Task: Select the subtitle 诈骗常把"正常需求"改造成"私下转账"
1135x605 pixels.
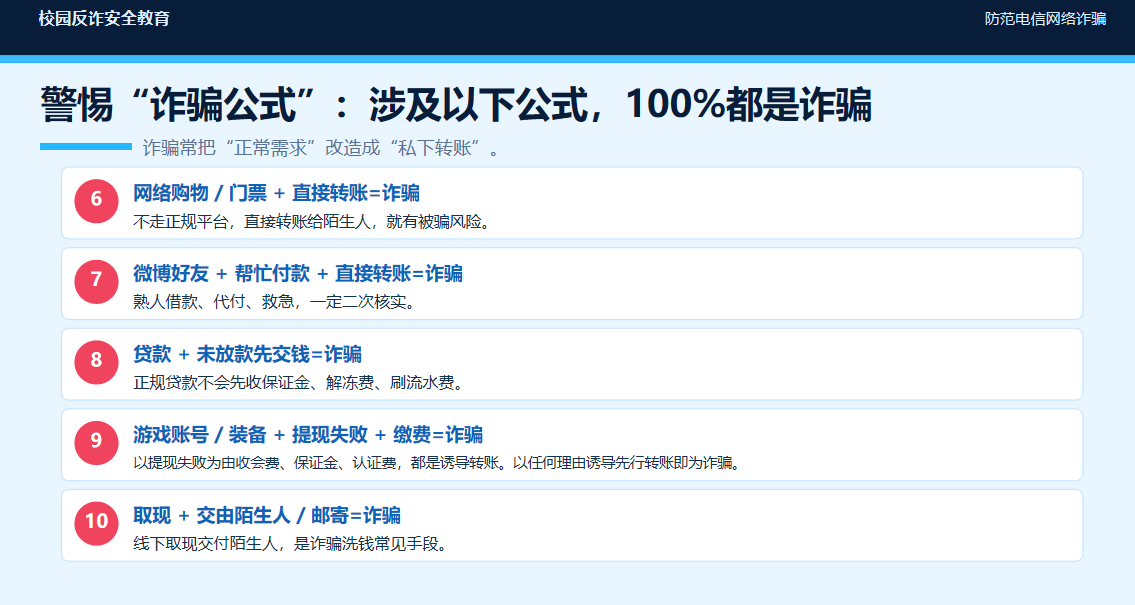Action: click(321, 148)
